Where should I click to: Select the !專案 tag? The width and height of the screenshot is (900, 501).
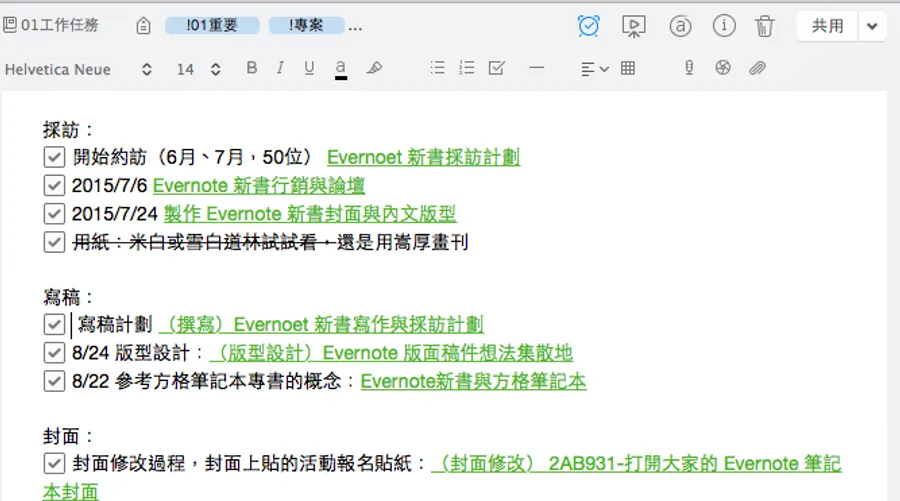pos(306,26)
